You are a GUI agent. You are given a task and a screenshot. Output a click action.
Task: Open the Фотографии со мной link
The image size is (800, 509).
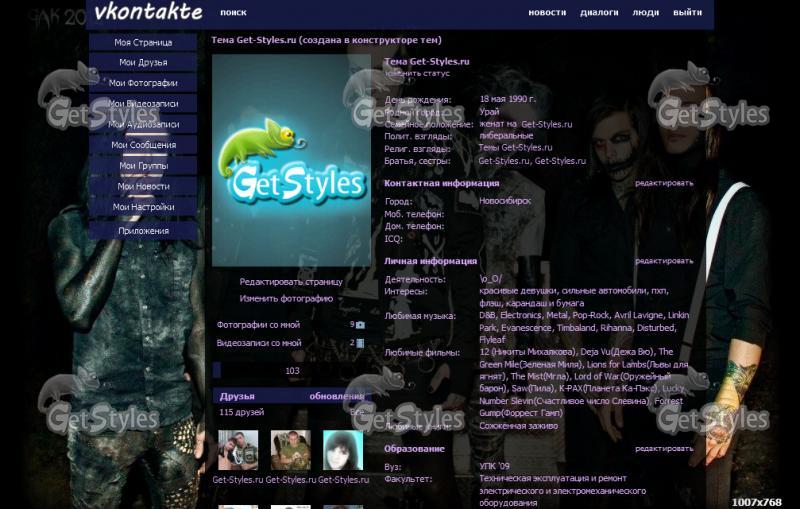coord(258,325)
